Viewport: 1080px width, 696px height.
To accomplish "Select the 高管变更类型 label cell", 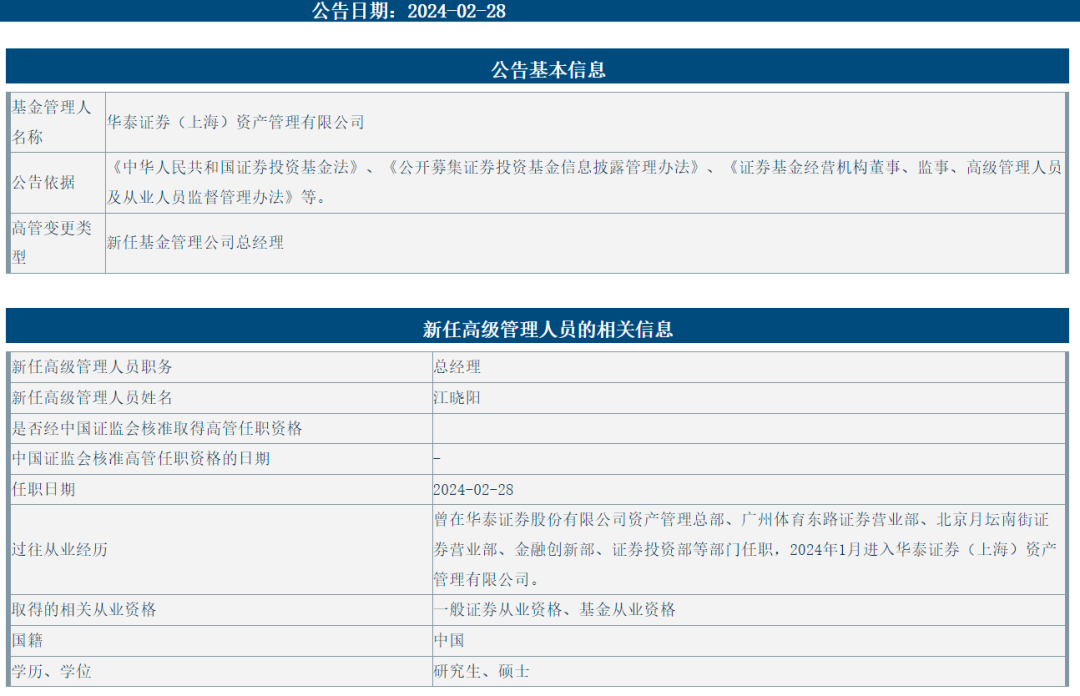I will click(58, 243).
